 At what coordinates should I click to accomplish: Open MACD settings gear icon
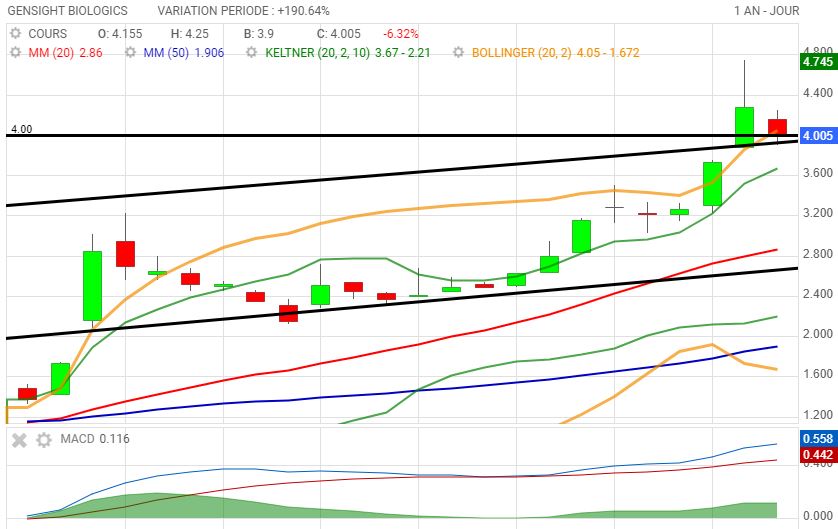[x=44, y=440]
